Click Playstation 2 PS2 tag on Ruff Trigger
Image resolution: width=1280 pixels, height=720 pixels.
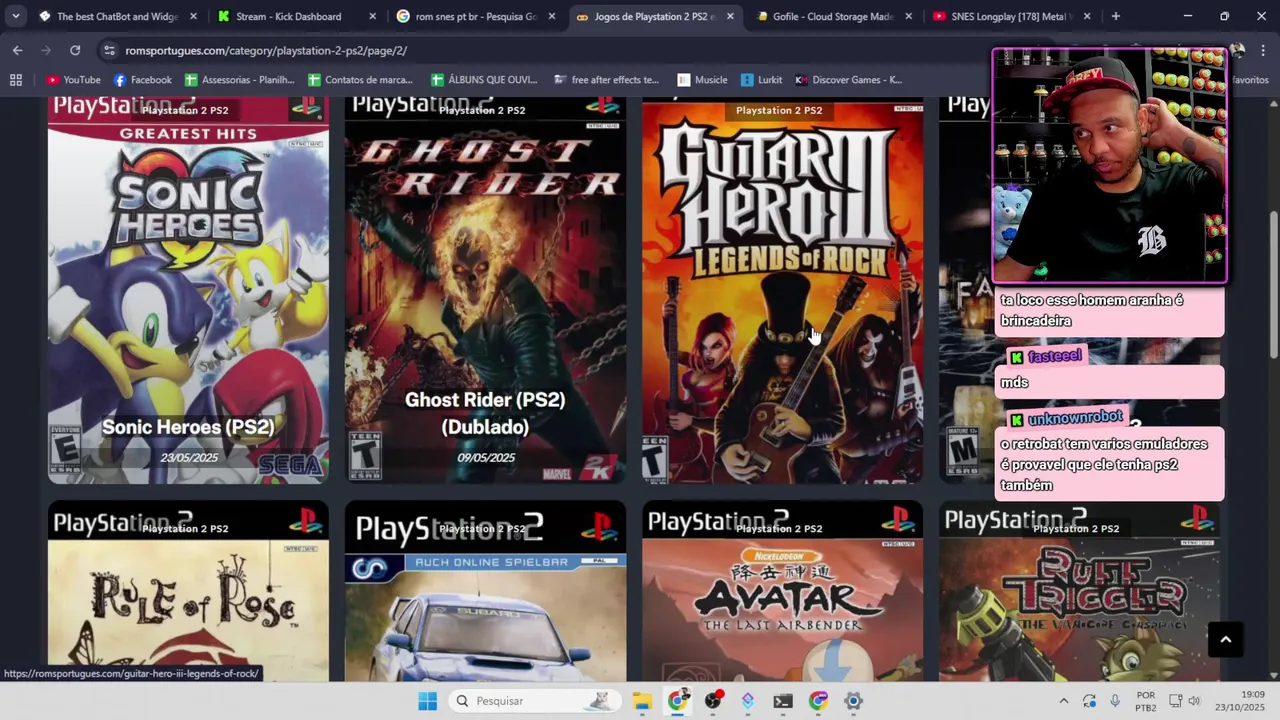pos(1076,528)
